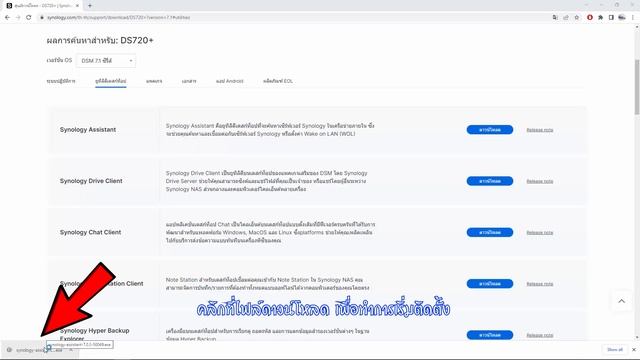Image resolution: width=640 pixels, height=360 pixels.
Task: Switch to the third tab in the row
Action: pyautogui.click(x=154, y=81)
